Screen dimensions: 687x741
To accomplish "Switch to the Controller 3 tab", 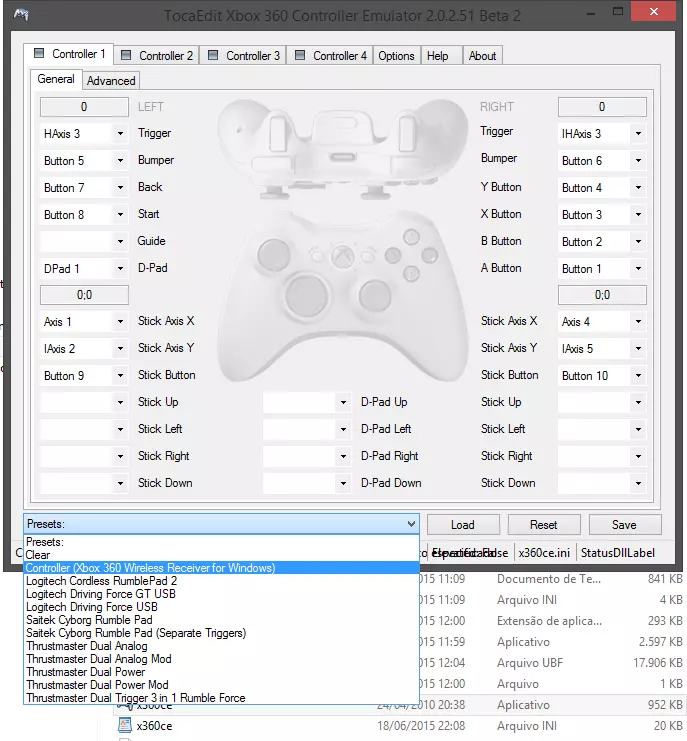I will click(x=244, y=55).
